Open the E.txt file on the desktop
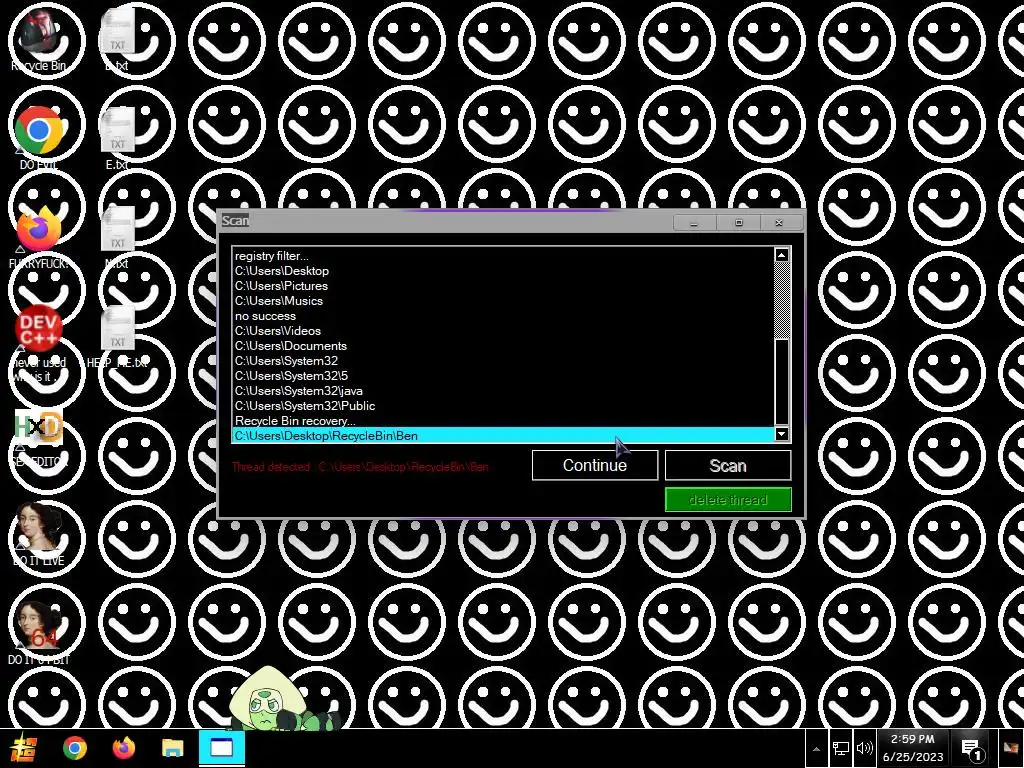This screenshot has width=1024, height=768. (x=118, y=138)
